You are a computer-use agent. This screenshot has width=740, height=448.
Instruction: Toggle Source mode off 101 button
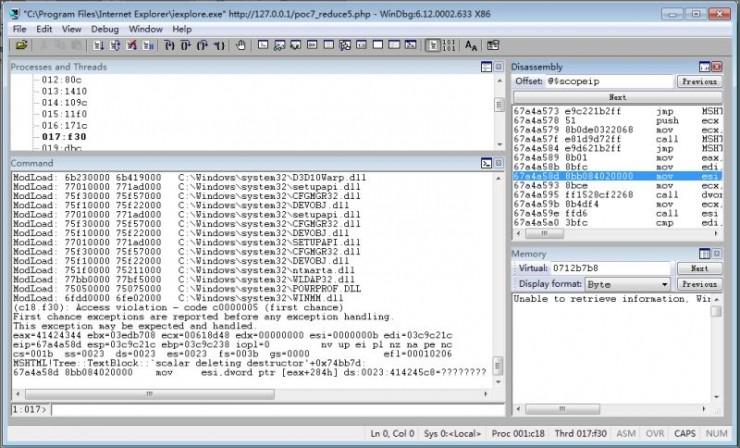click(448, 45)
